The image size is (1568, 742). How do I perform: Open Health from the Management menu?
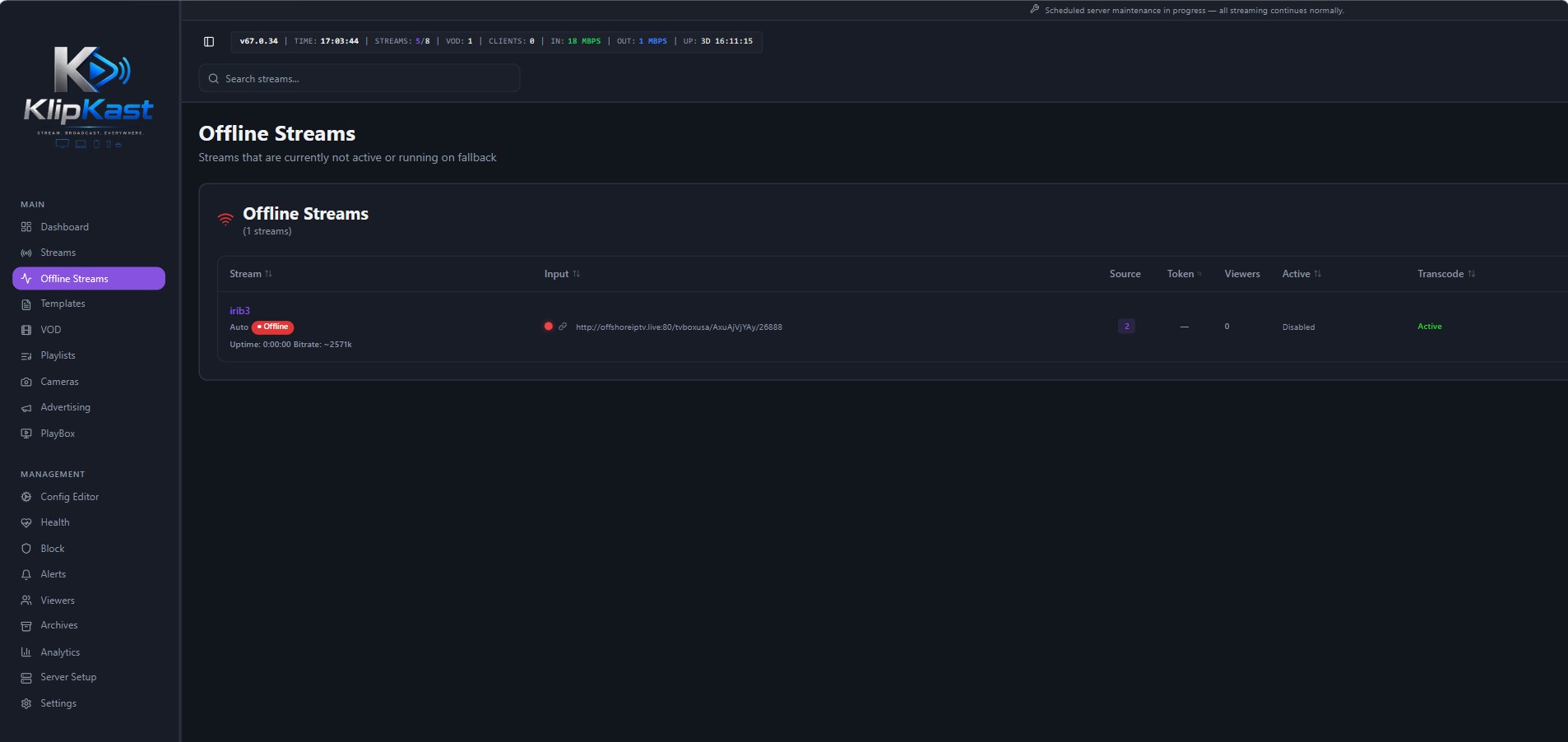(89, 522)
